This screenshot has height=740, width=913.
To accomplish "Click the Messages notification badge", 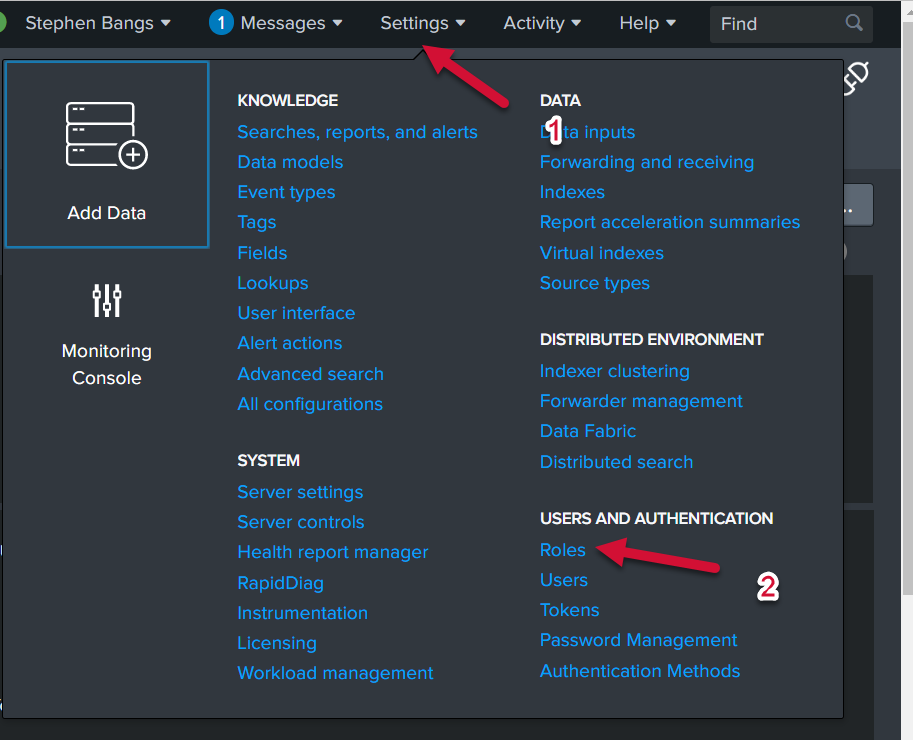I will 220,21.
